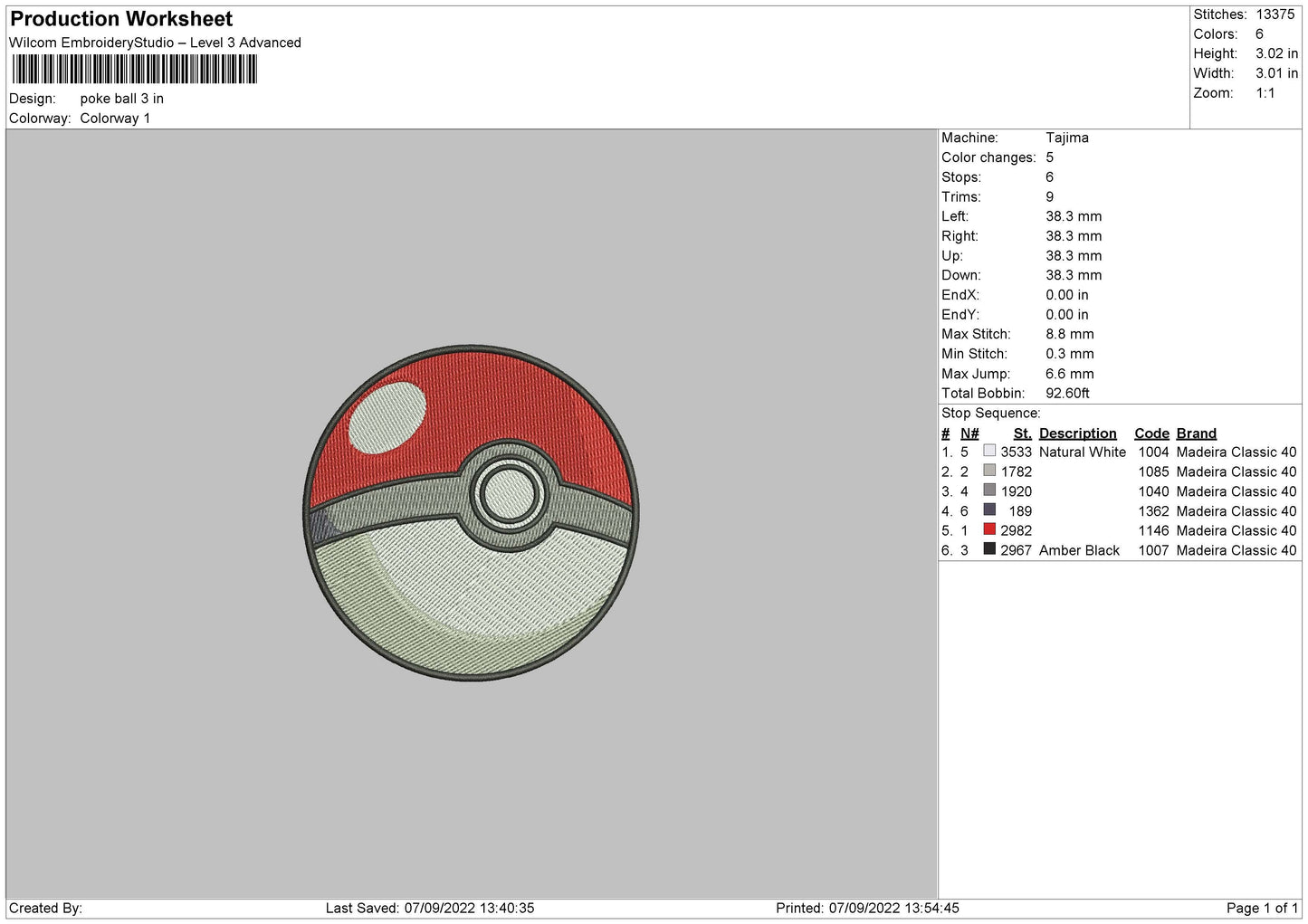Click thread code 1004

[1153, 452]
